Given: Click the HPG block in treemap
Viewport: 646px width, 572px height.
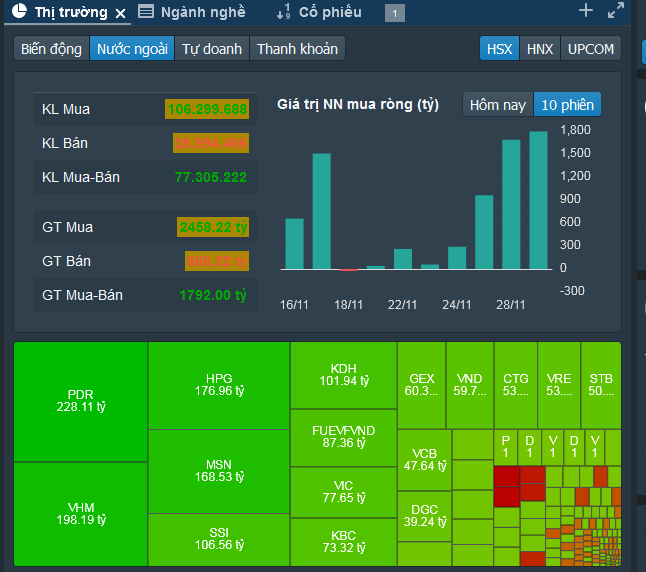Looking at the screenshot, I should click(x=219, y=385).
